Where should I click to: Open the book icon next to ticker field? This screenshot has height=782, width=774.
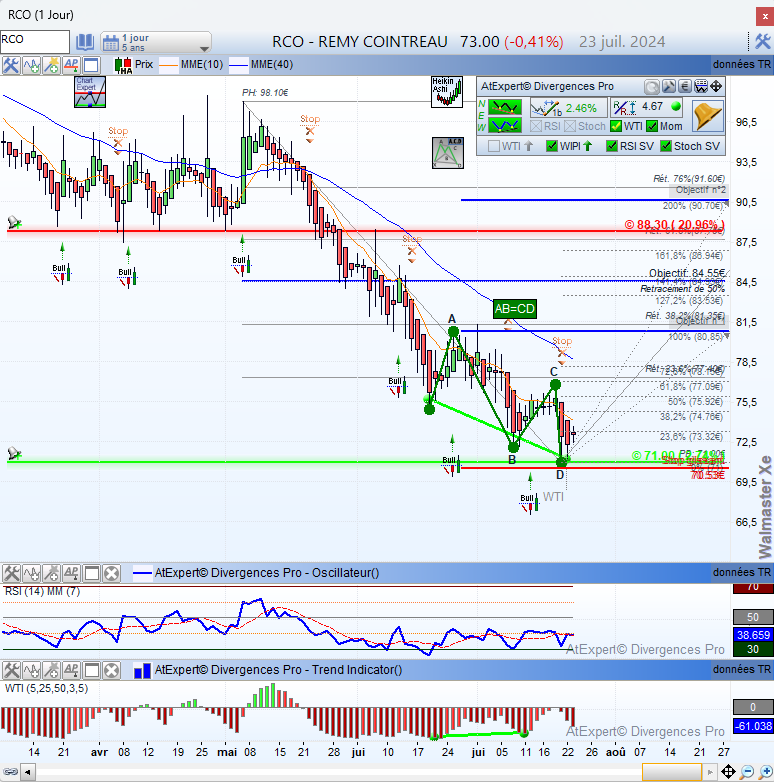[x=85, y=42]
